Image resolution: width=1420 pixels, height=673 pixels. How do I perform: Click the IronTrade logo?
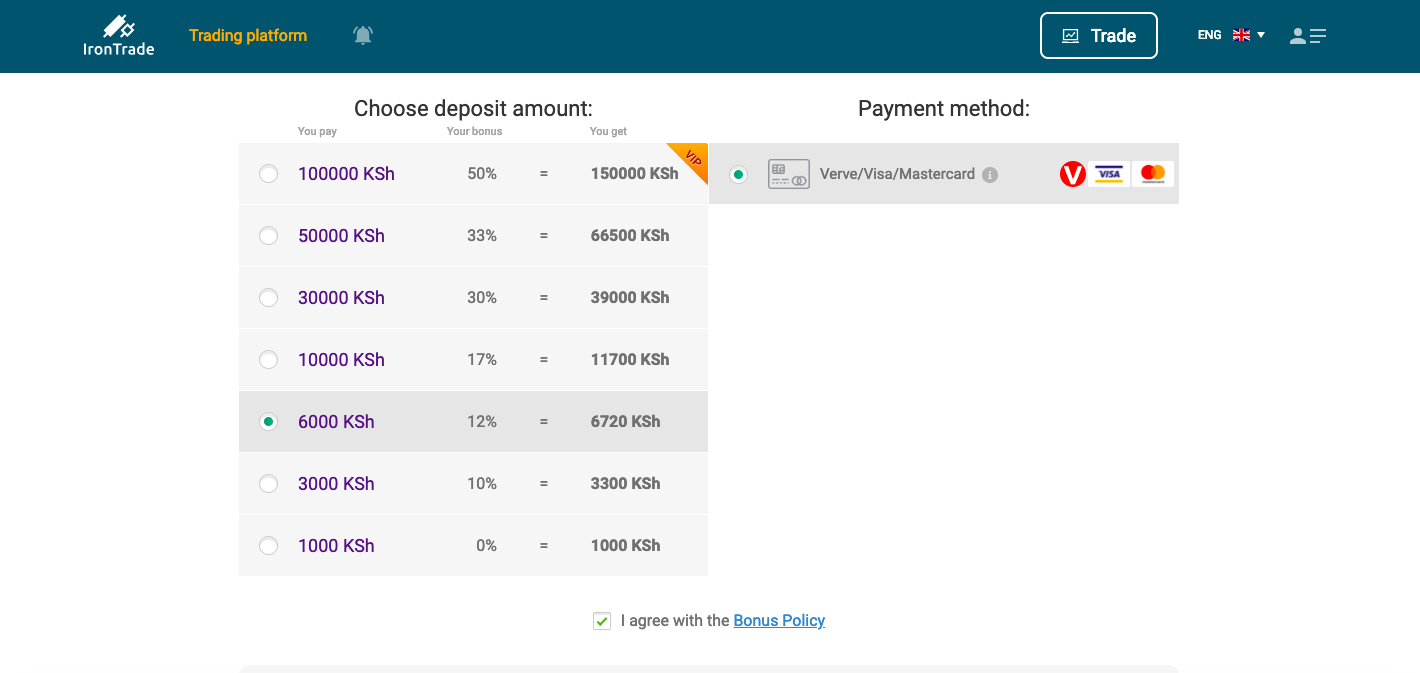pos(118,36)
